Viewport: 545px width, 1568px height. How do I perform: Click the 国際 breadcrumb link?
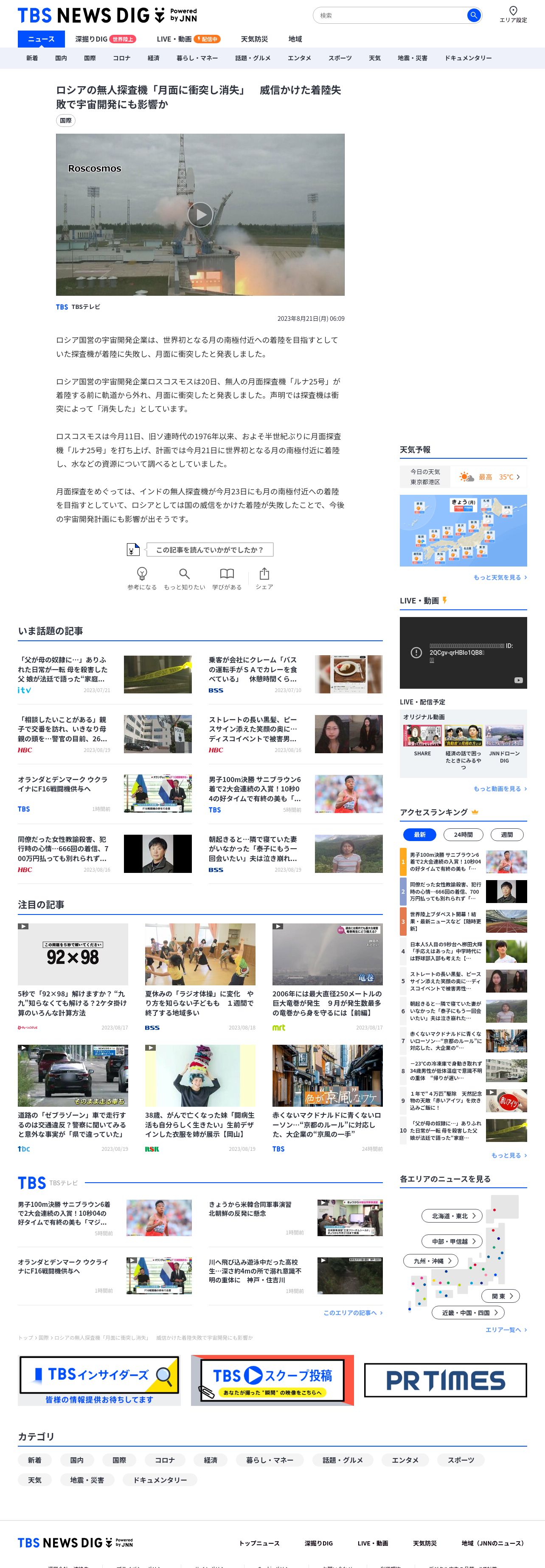(43, 1338)
